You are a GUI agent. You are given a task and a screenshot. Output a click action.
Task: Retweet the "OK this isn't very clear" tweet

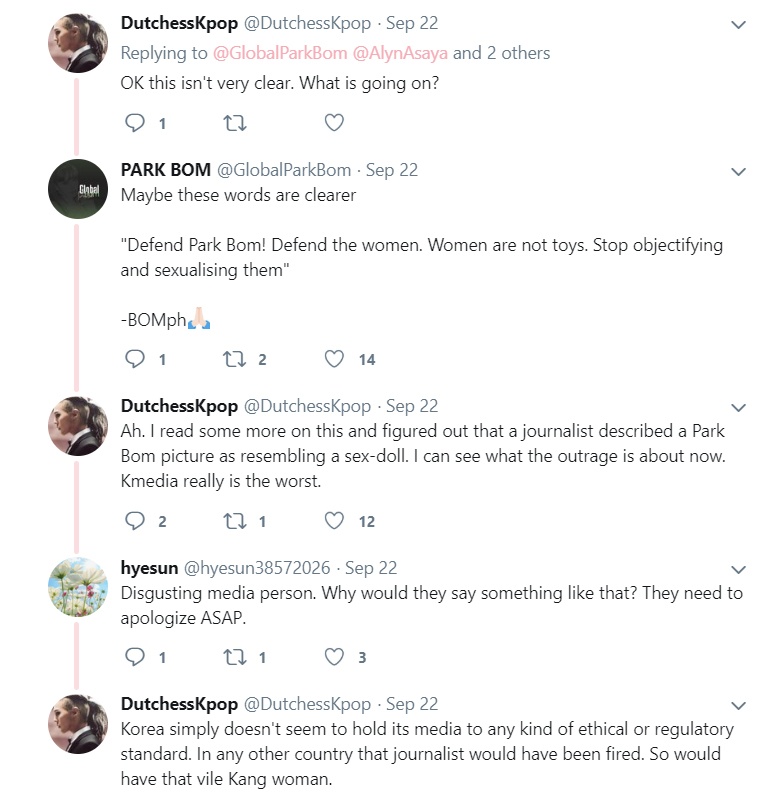coord(235,123)
